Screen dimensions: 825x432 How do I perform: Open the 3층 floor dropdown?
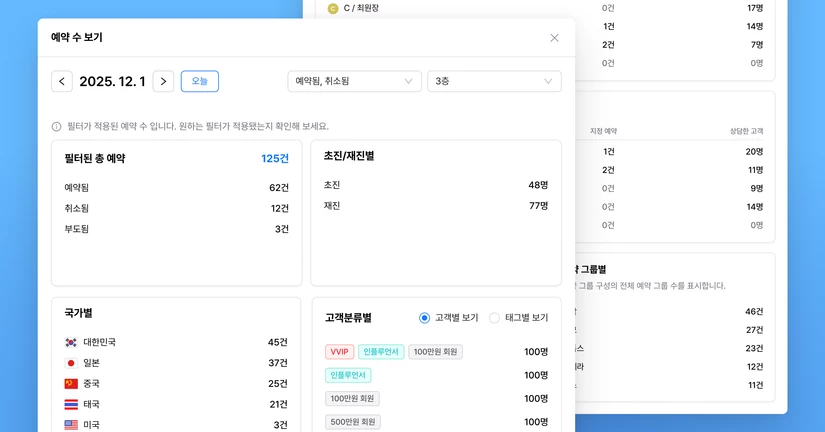point(494,82)
